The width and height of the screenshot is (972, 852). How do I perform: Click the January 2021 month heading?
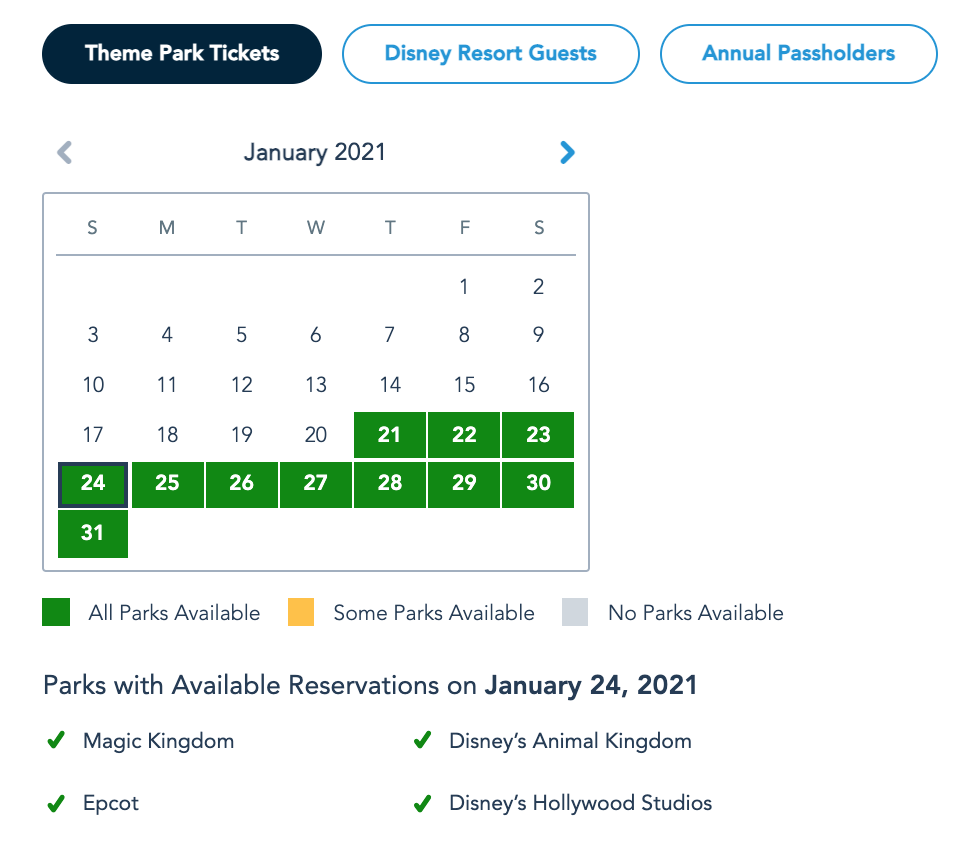coord(314,153)
